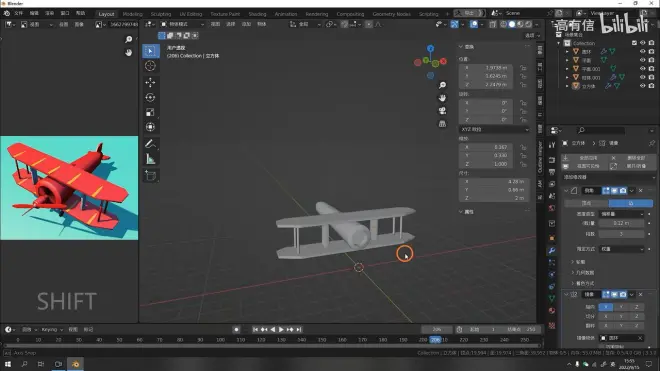
Task: Activate the 3D Cursor tool
Action: pos(150,66)
